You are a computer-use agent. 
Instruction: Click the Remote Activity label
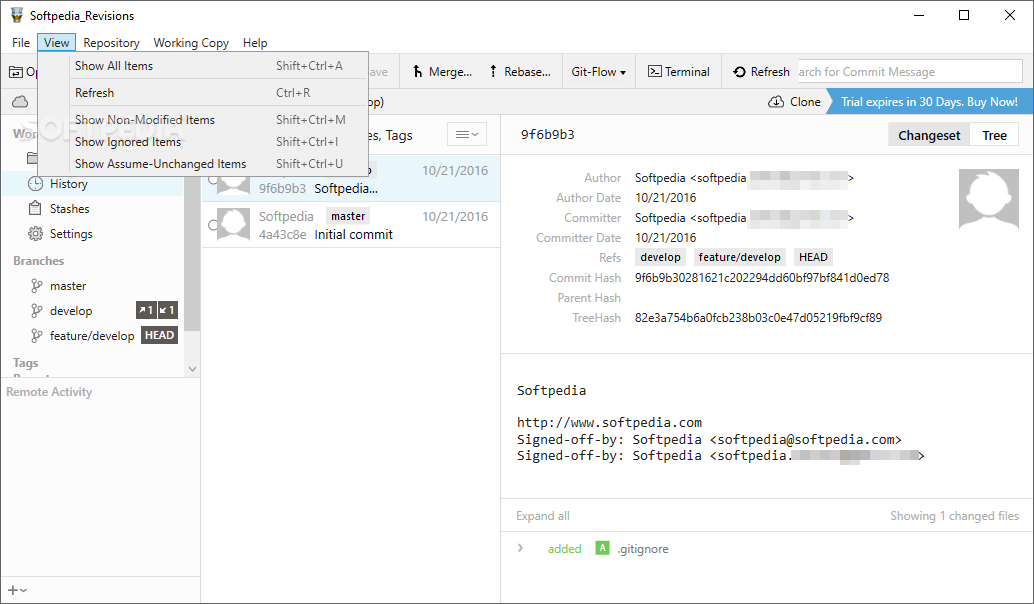point(49,392)
